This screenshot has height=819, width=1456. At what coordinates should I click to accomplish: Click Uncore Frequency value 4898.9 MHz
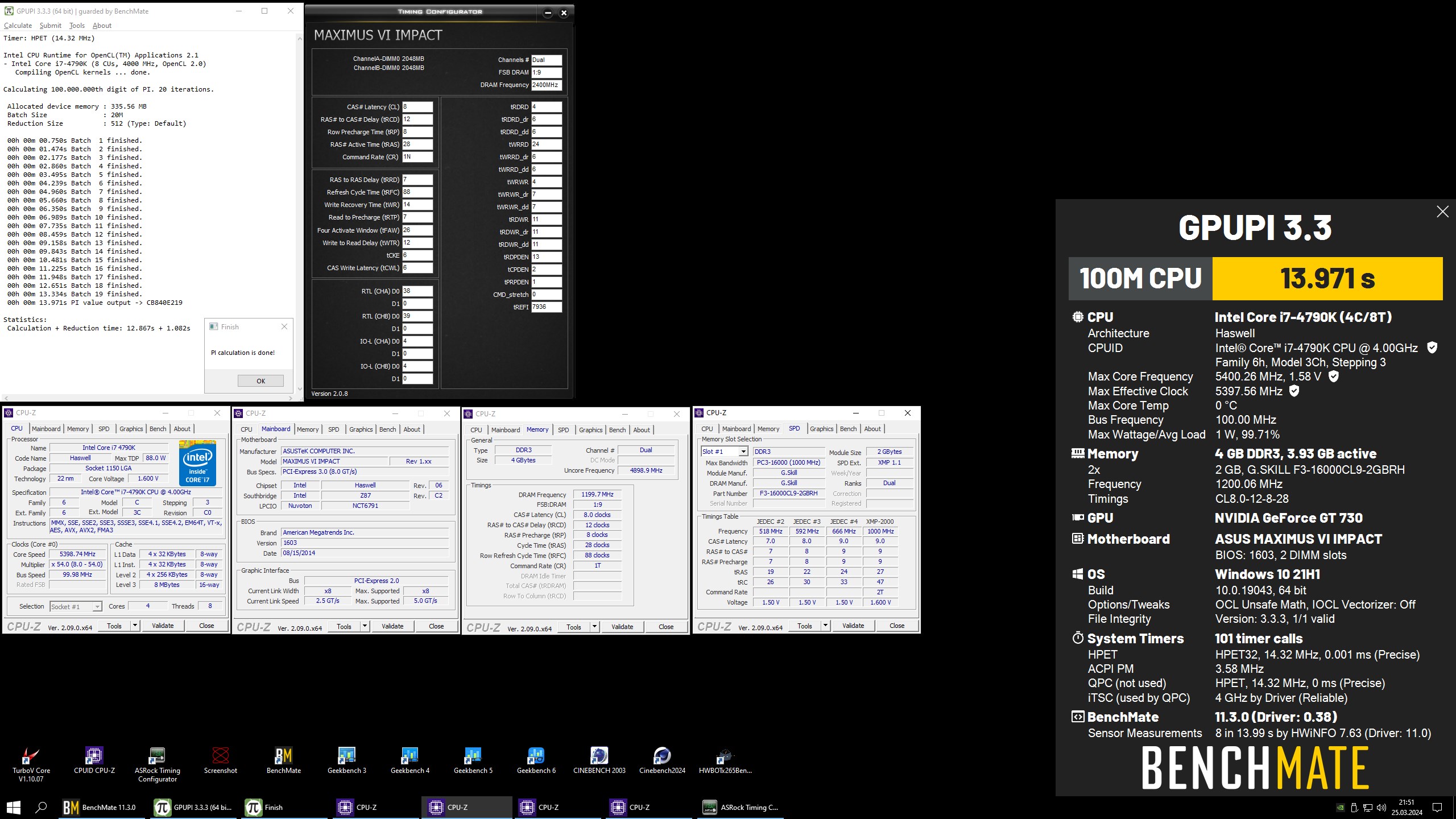(x=646, y=470)
